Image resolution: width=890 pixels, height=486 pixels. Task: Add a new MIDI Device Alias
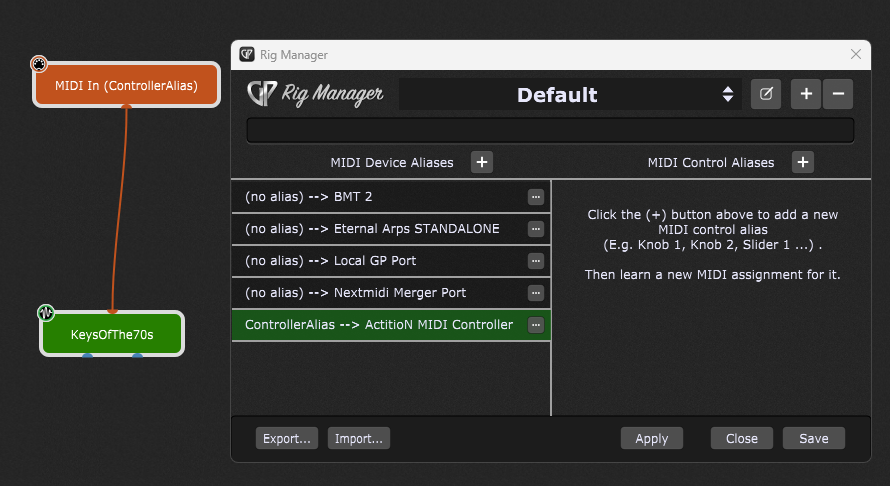(x=481, y=162)
